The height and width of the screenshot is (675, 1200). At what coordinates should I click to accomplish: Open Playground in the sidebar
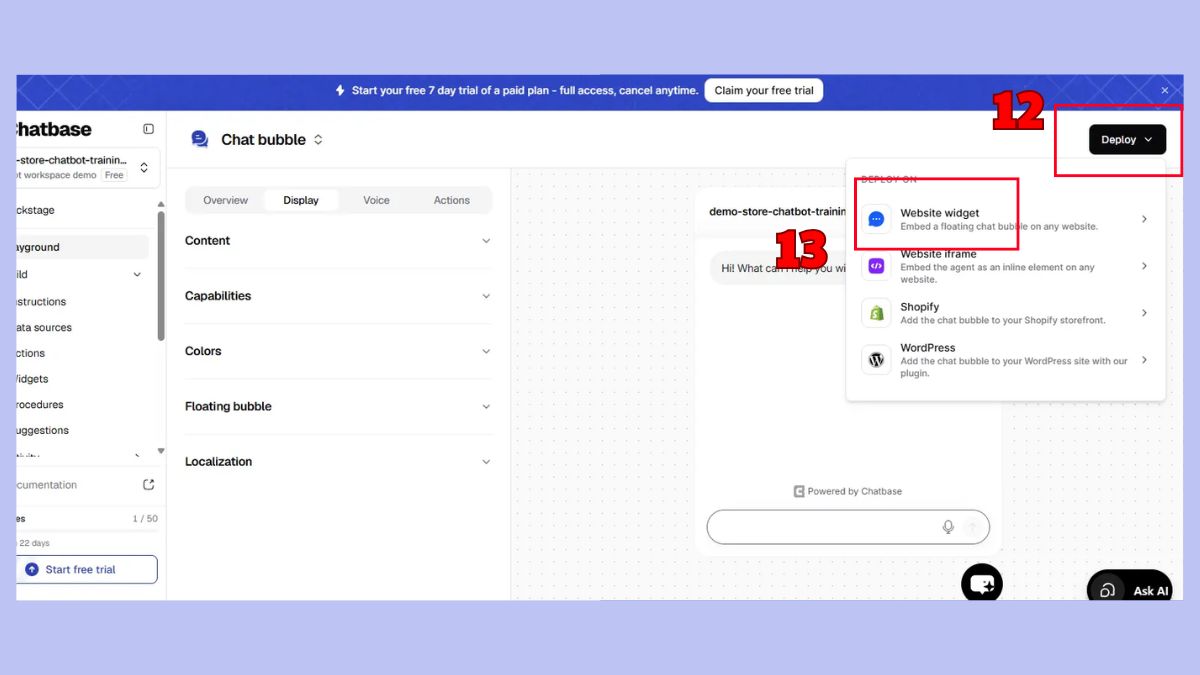pyautogui.click(x=82, y=247)
